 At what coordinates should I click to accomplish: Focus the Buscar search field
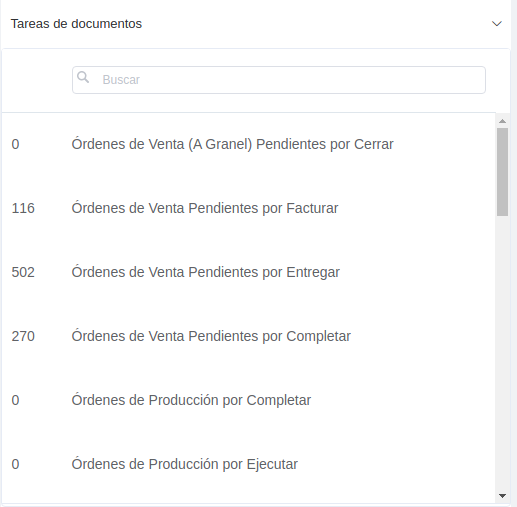point(279,80)
